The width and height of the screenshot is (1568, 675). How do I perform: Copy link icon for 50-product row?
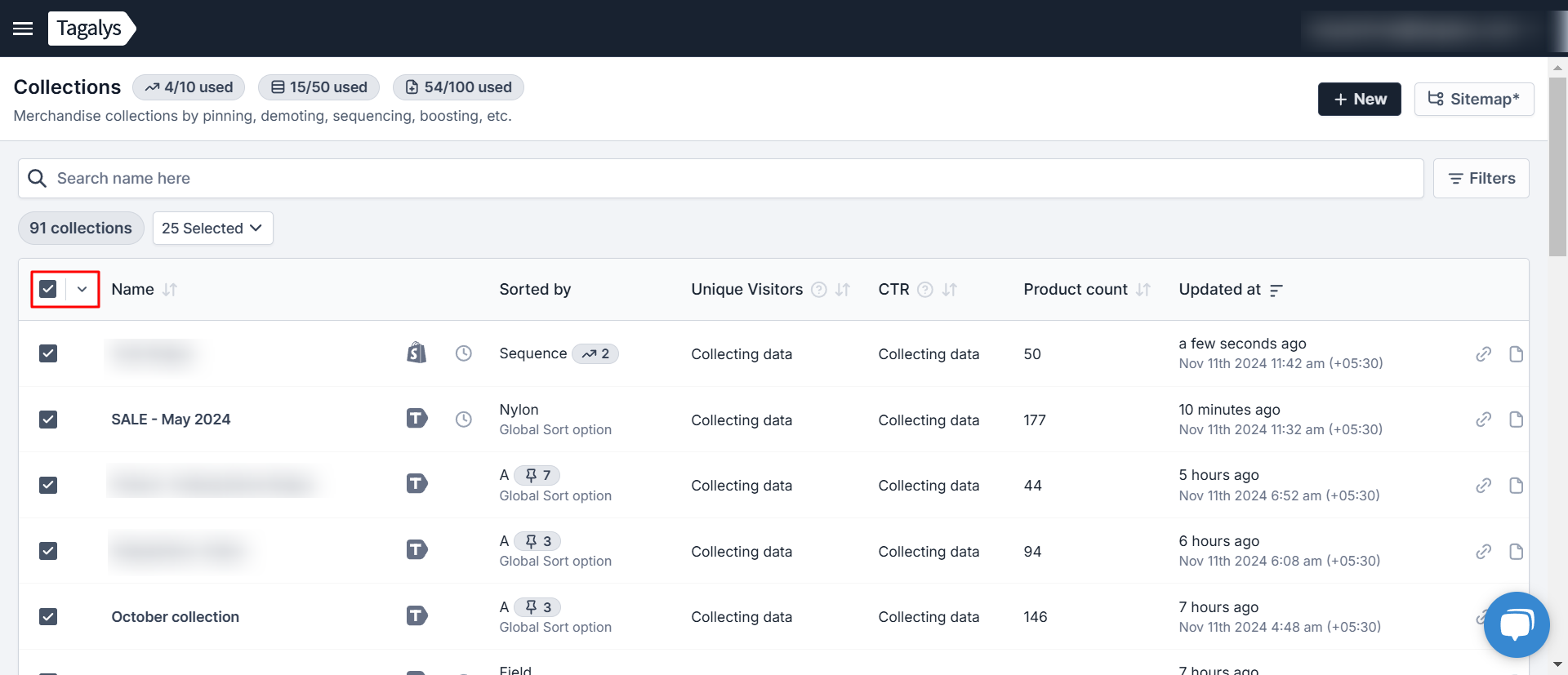tap(1484, 354)
